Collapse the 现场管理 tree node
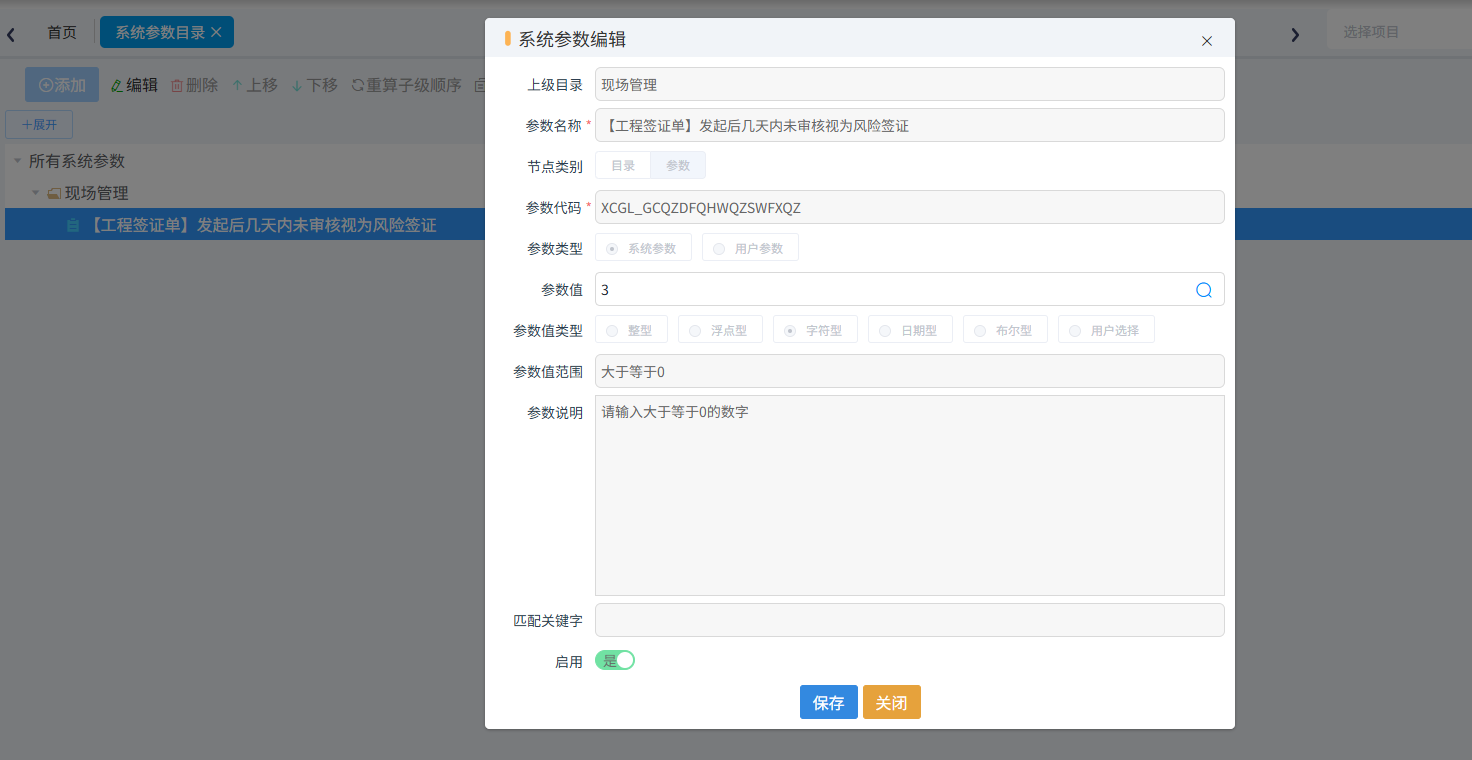 (35, 193)
